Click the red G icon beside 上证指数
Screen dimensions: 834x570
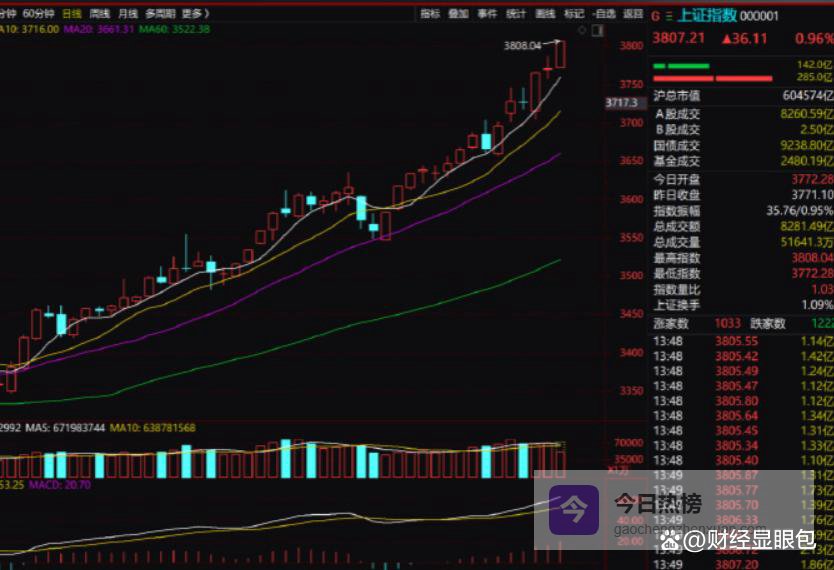[x=656, y=15]
